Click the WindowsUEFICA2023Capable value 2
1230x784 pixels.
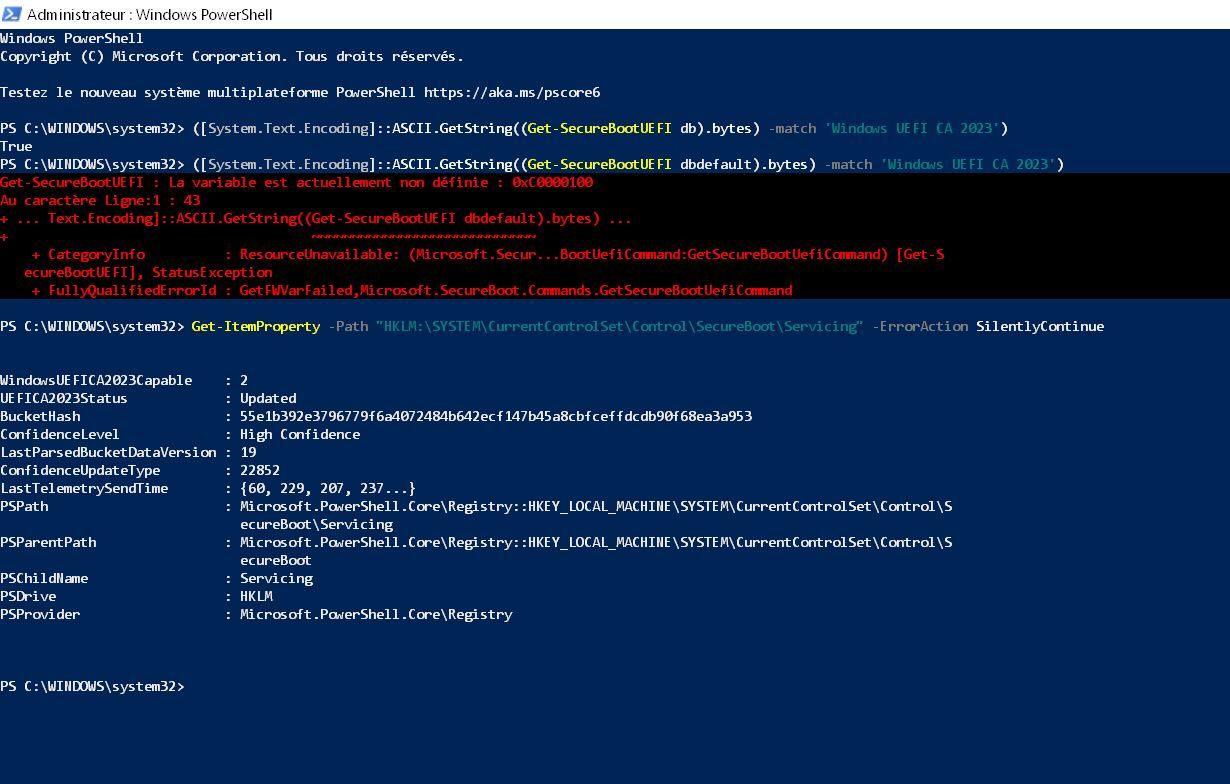(x=244, y=380)
